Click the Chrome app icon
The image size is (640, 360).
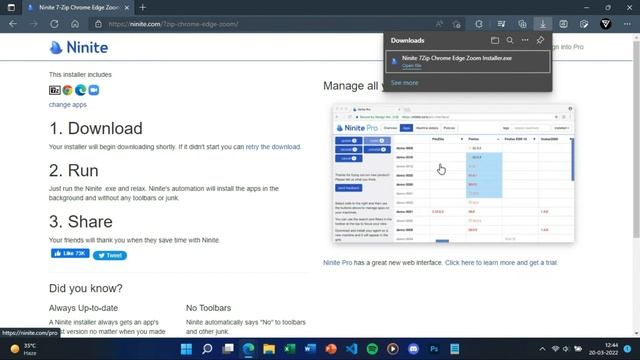click(x=68, y=90)
